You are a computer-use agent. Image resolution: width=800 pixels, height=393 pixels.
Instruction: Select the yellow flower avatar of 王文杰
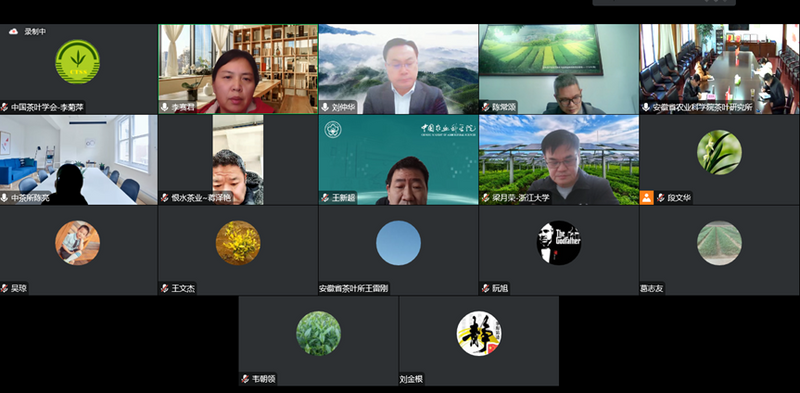click(238, 243)
